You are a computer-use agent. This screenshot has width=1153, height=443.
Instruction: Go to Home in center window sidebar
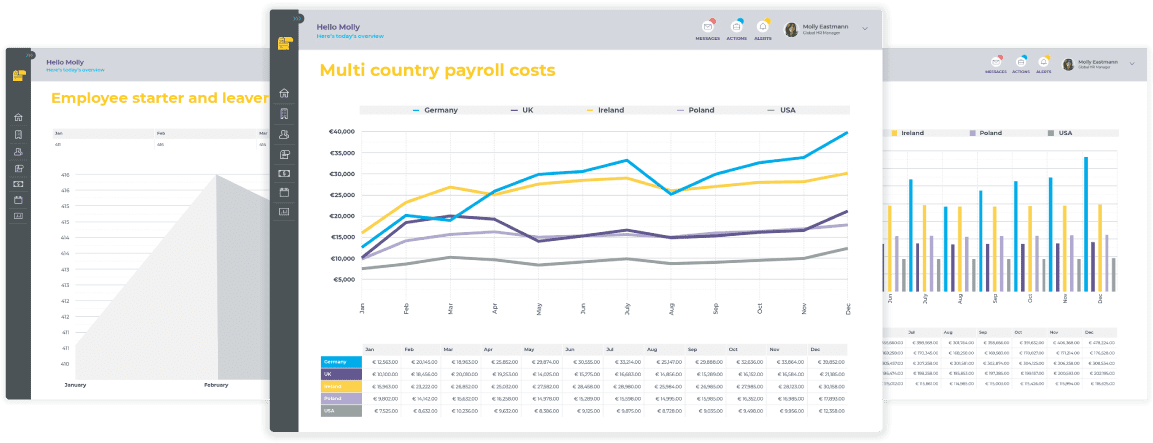point(284,93)
